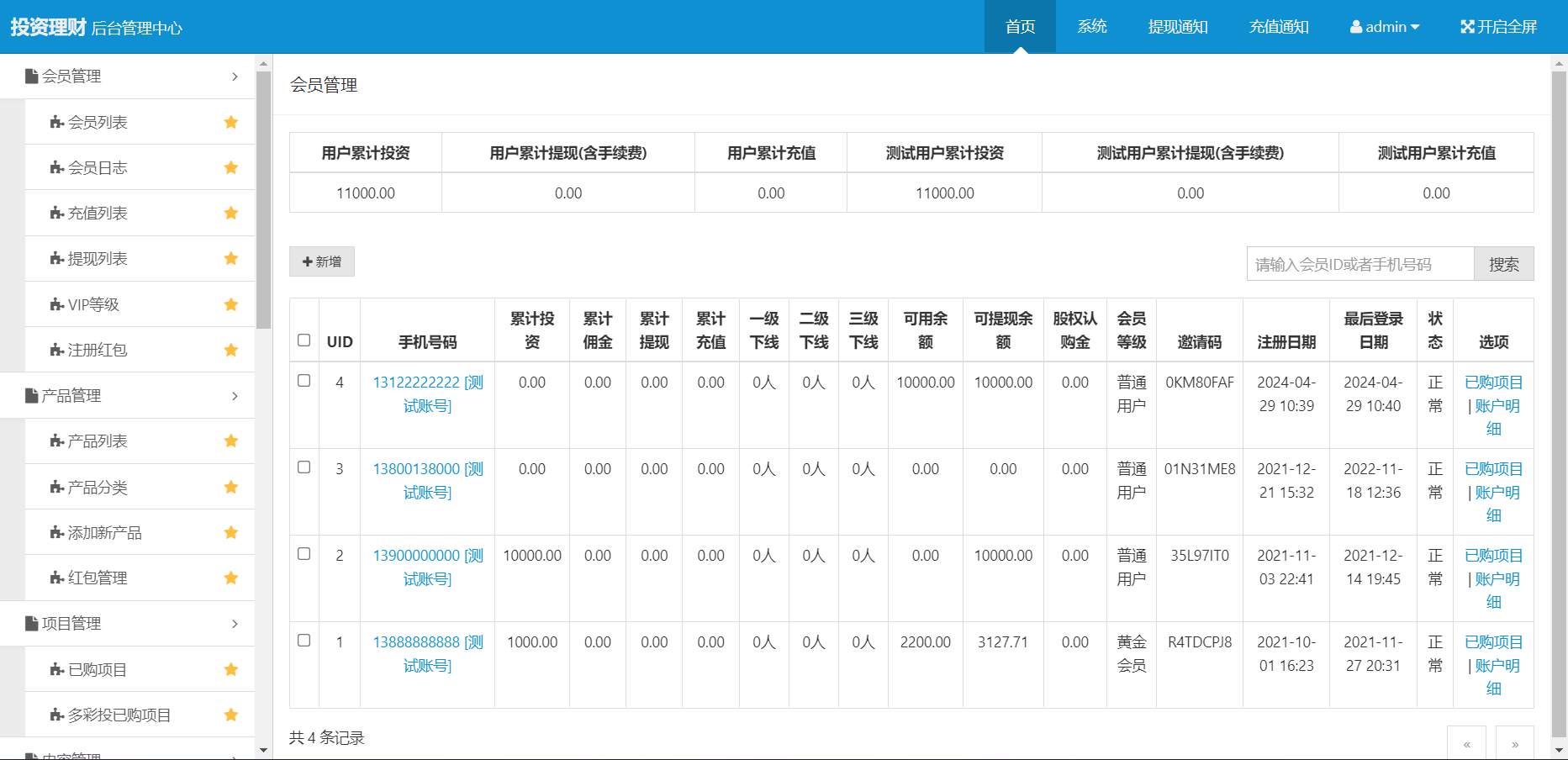Click the main page scrollbar up arrow

coord(1560,63)
